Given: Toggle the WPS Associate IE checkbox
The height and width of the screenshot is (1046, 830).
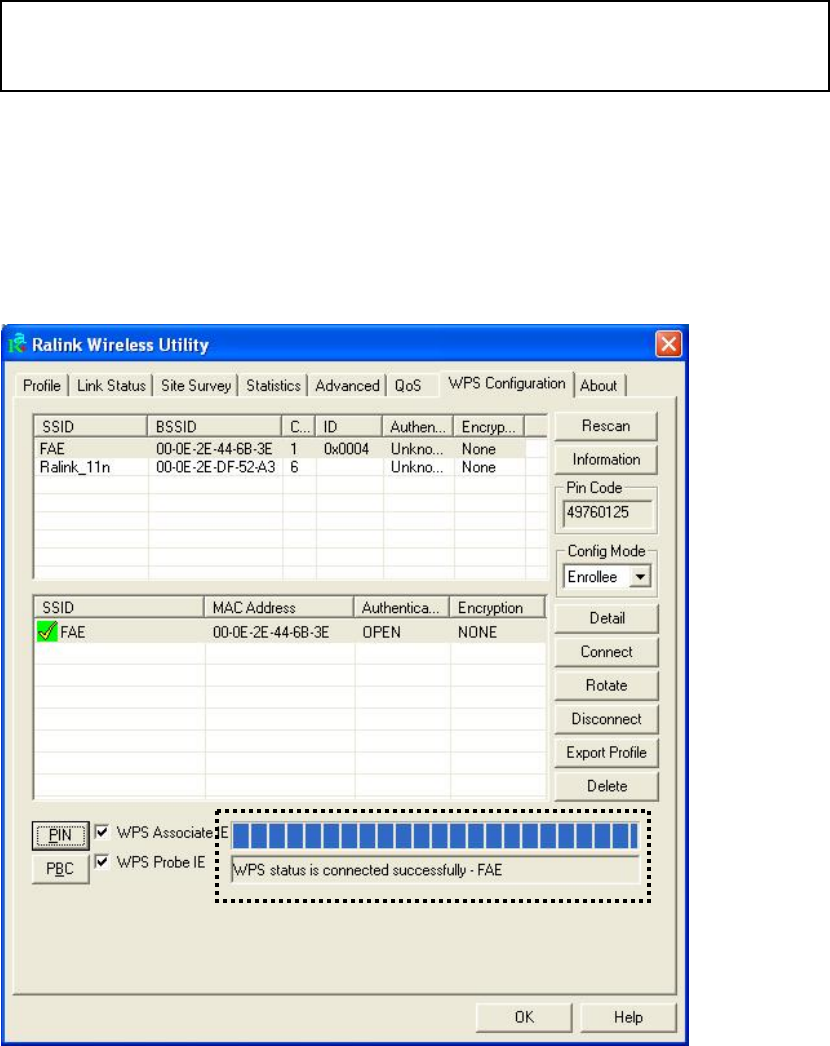Looking at the screenshot, I should [101, 832].
